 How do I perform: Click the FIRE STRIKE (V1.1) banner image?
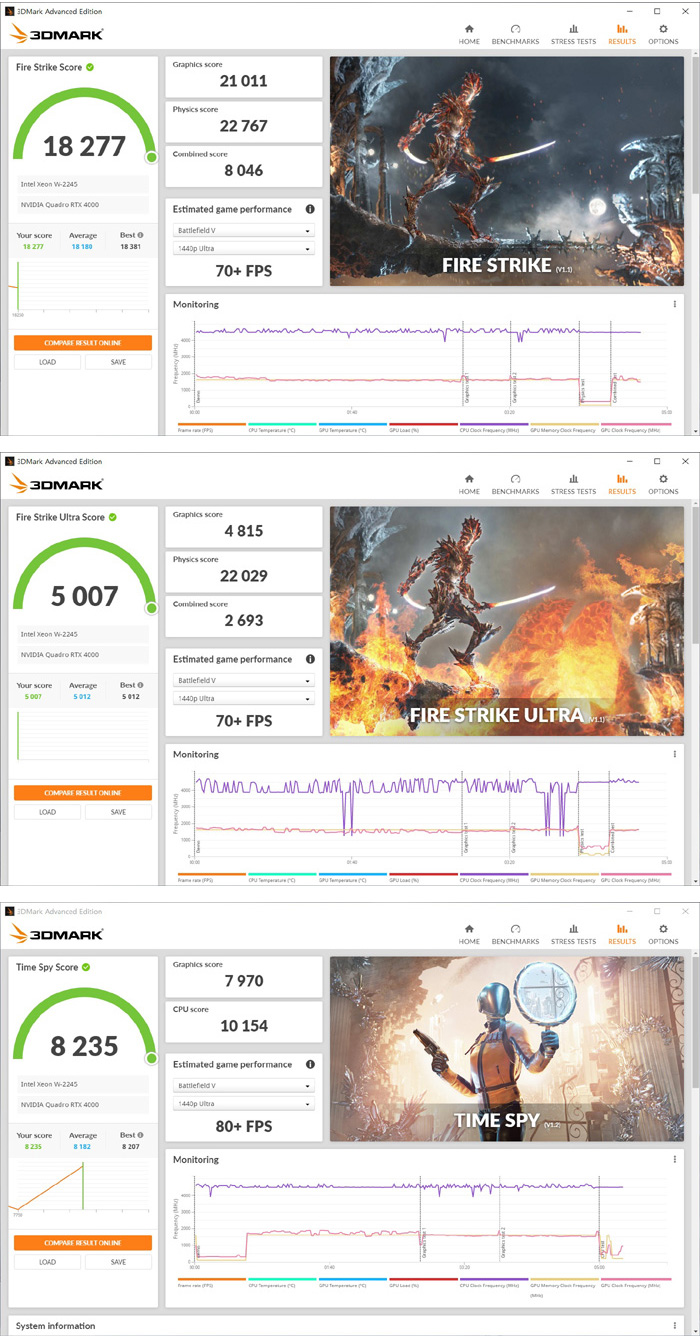[x=507, y=171]
